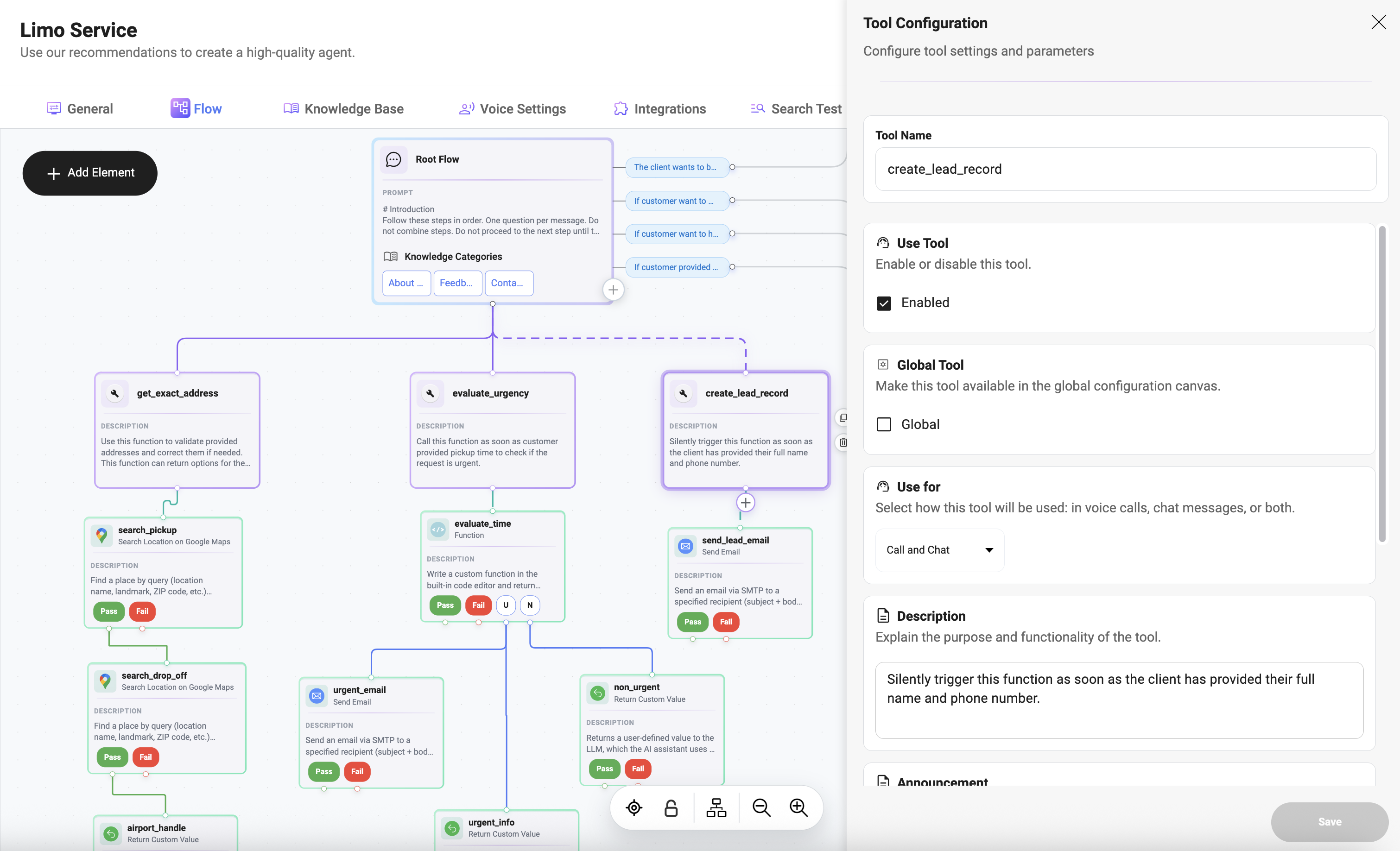This screenshot has height=851, width=1400.
Task: Click the center/locate canvas icon
Action: (633, 807)
